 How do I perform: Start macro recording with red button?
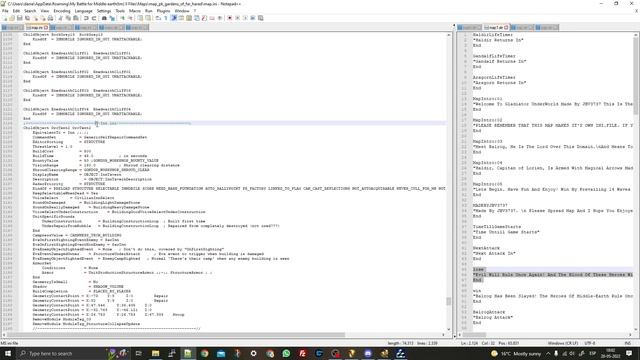point(229,18)
